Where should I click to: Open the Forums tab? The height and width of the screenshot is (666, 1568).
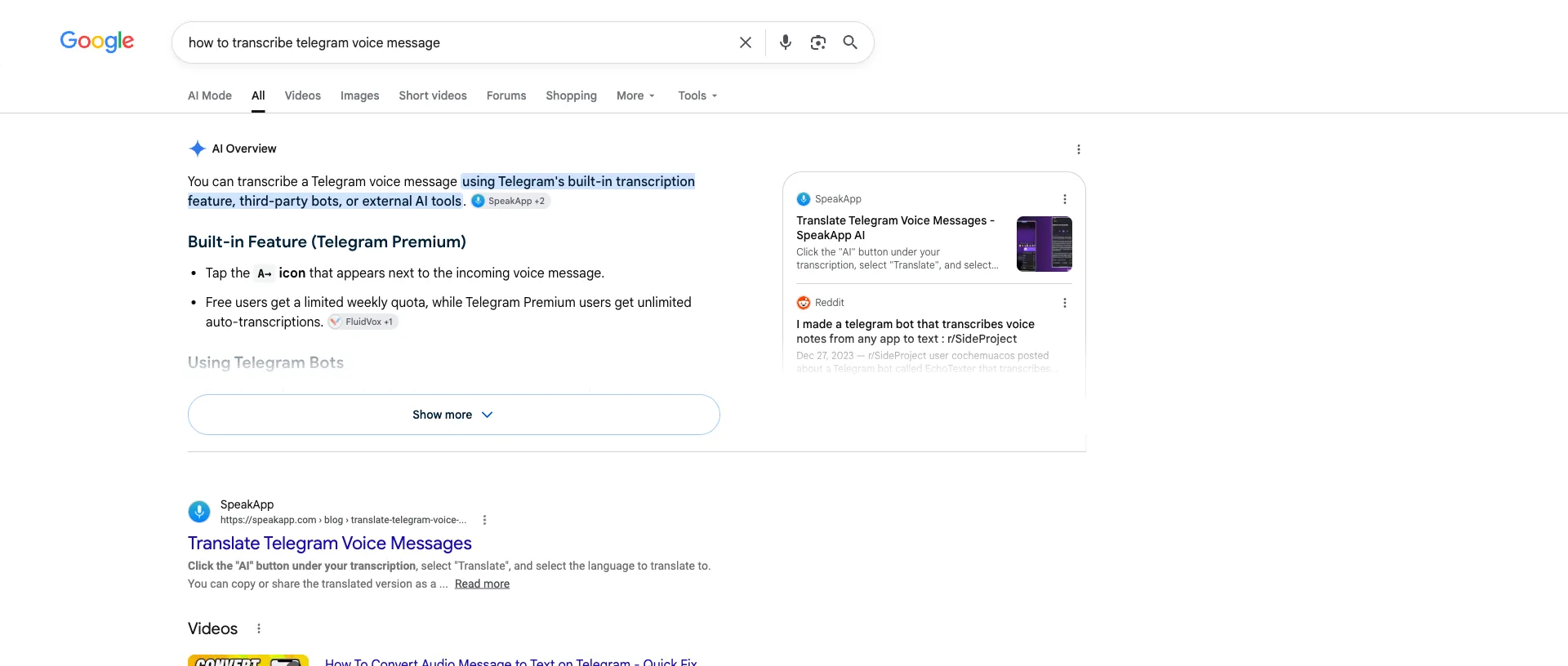506,95
